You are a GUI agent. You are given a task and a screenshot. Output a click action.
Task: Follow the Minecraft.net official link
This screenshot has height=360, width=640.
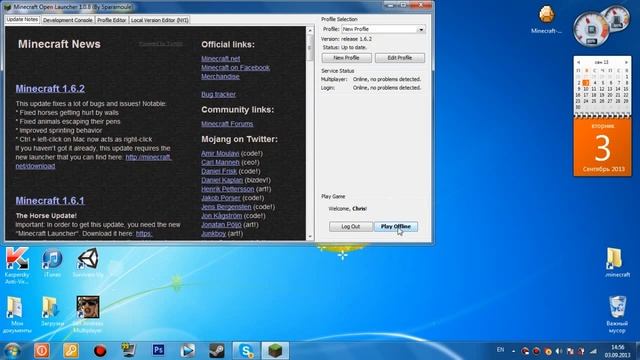(x=220, y=59)
